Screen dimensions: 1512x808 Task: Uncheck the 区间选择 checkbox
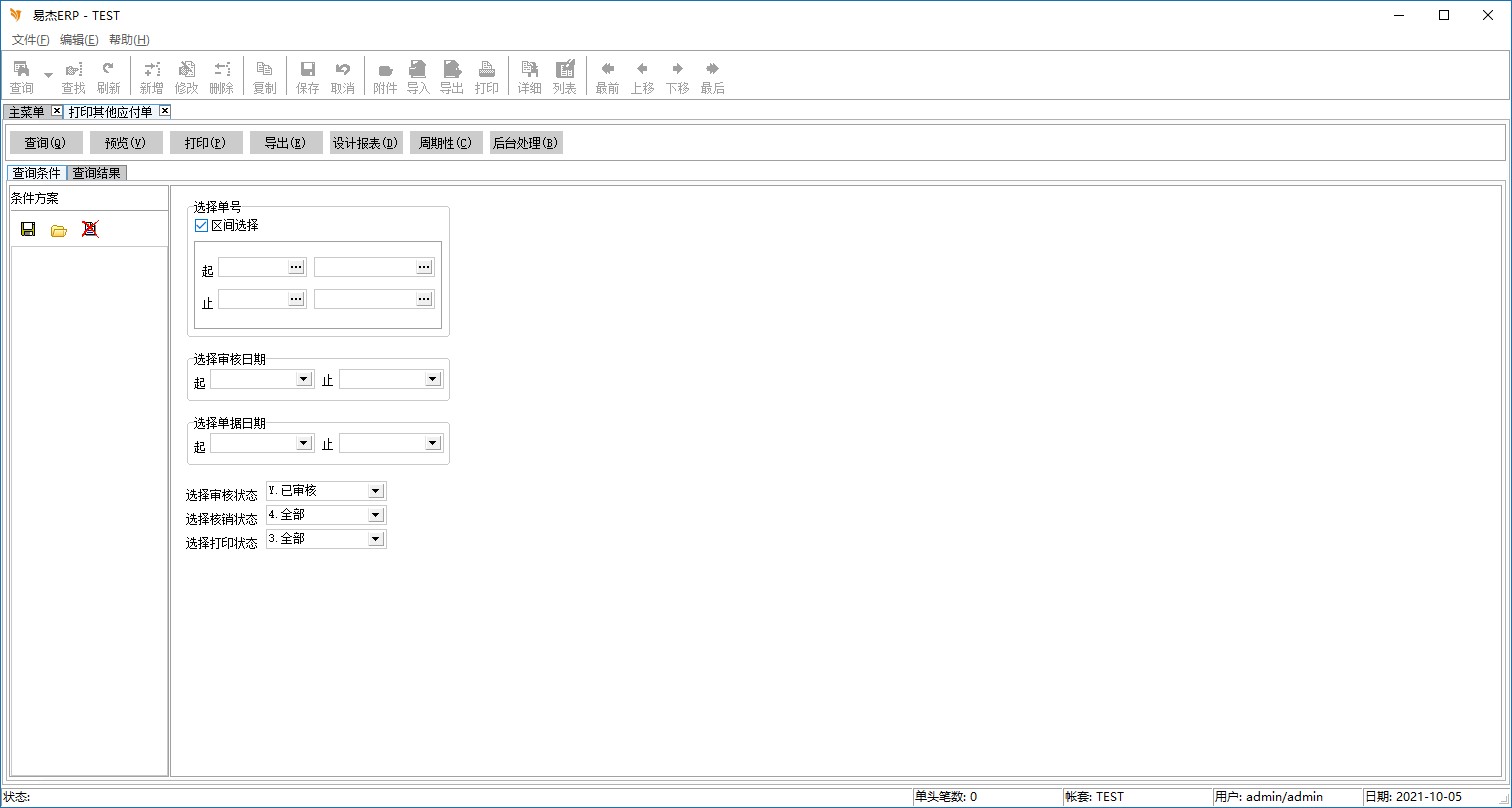coord(201,226)
